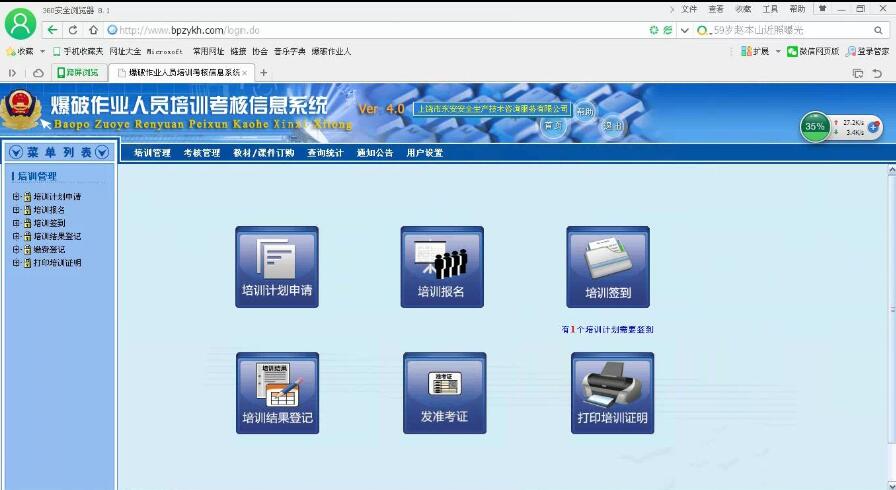Open the 考核管理 menu

point(201,153)
